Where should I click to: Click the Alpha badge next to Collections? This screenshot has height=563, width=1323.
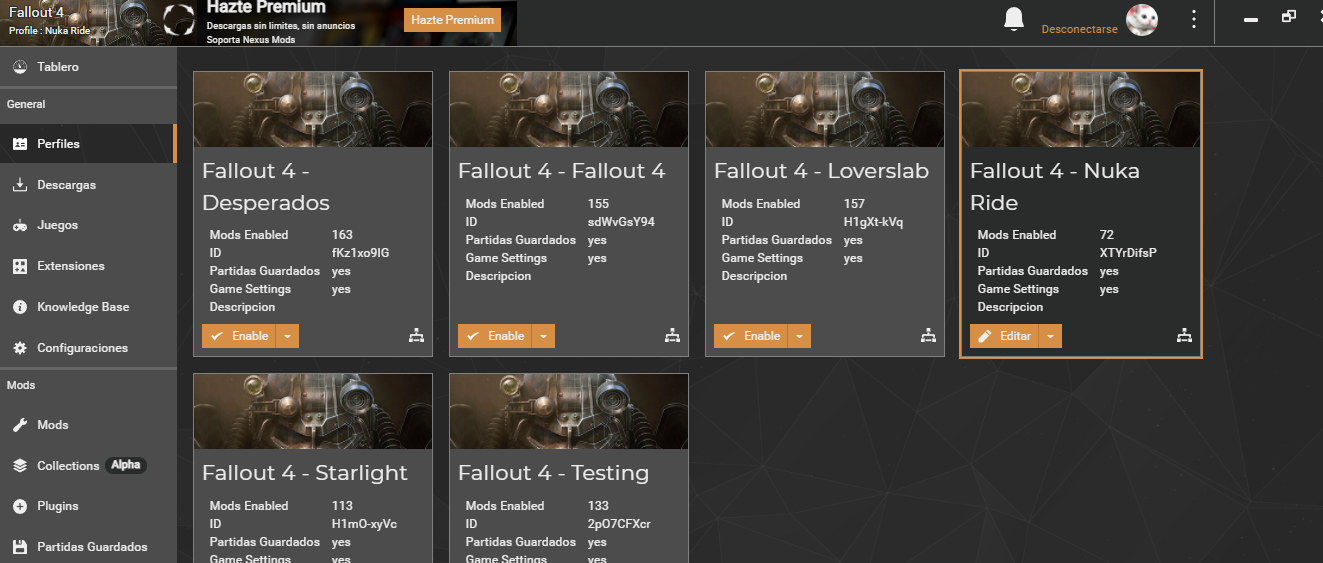coord(126,465)
